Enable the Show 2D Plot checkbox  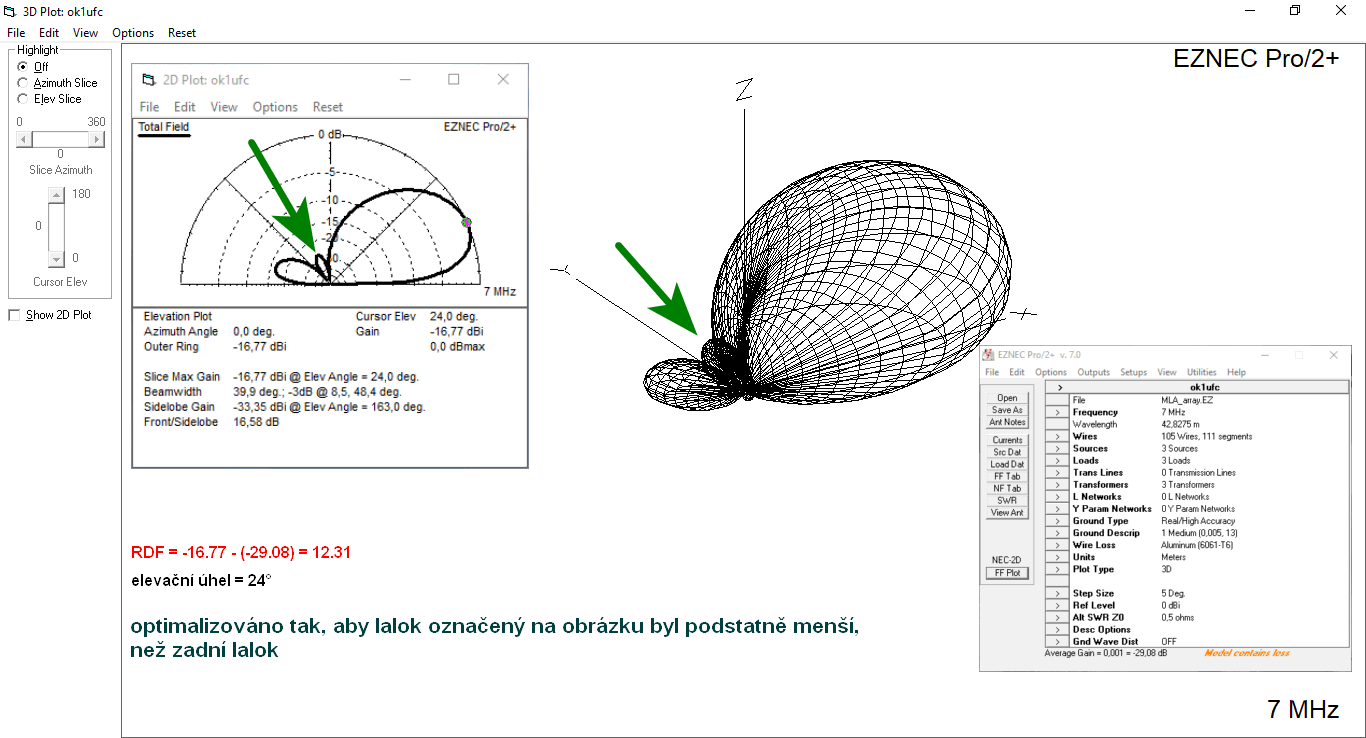(14, 315)
